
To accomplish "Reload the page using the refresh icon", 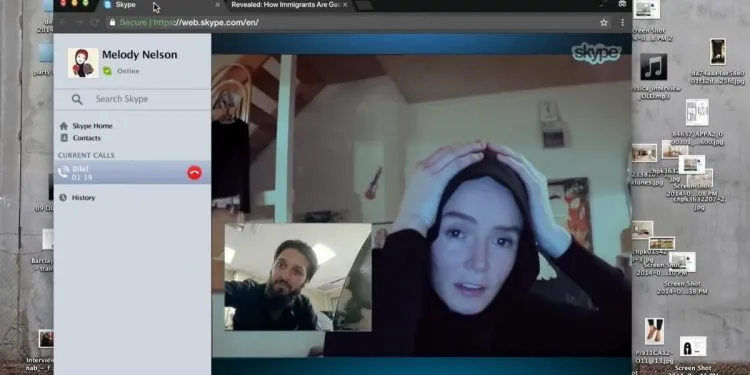I will coord(95,22).
